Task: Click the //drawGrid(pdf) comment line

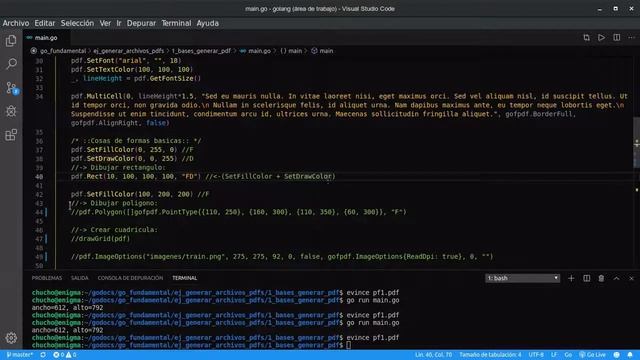Action: [100, 239]
